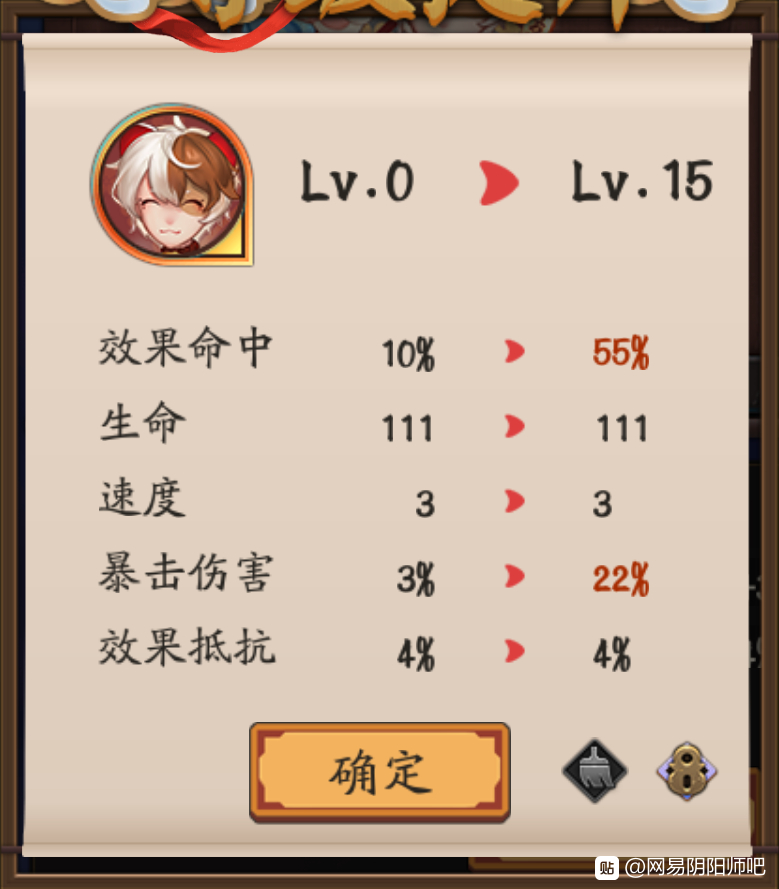Click the large red level arrow
Image resolution: width=779 pixels, height=889 pixels.
point(498,183)
